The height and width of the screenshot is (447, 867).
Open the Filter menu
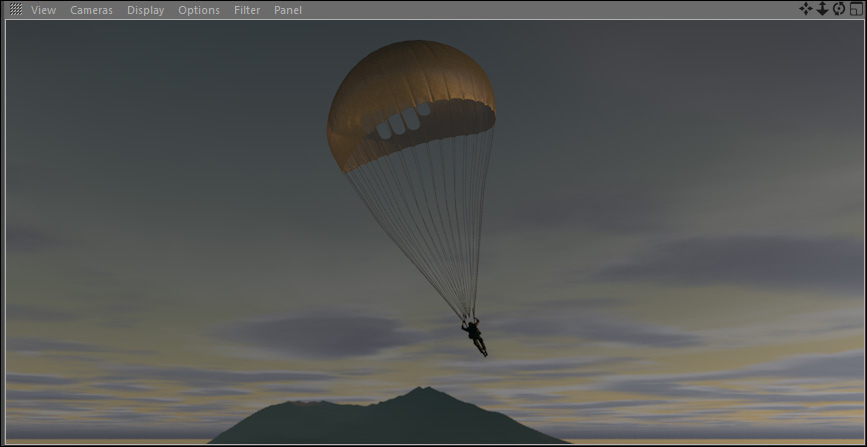[247, 10]
